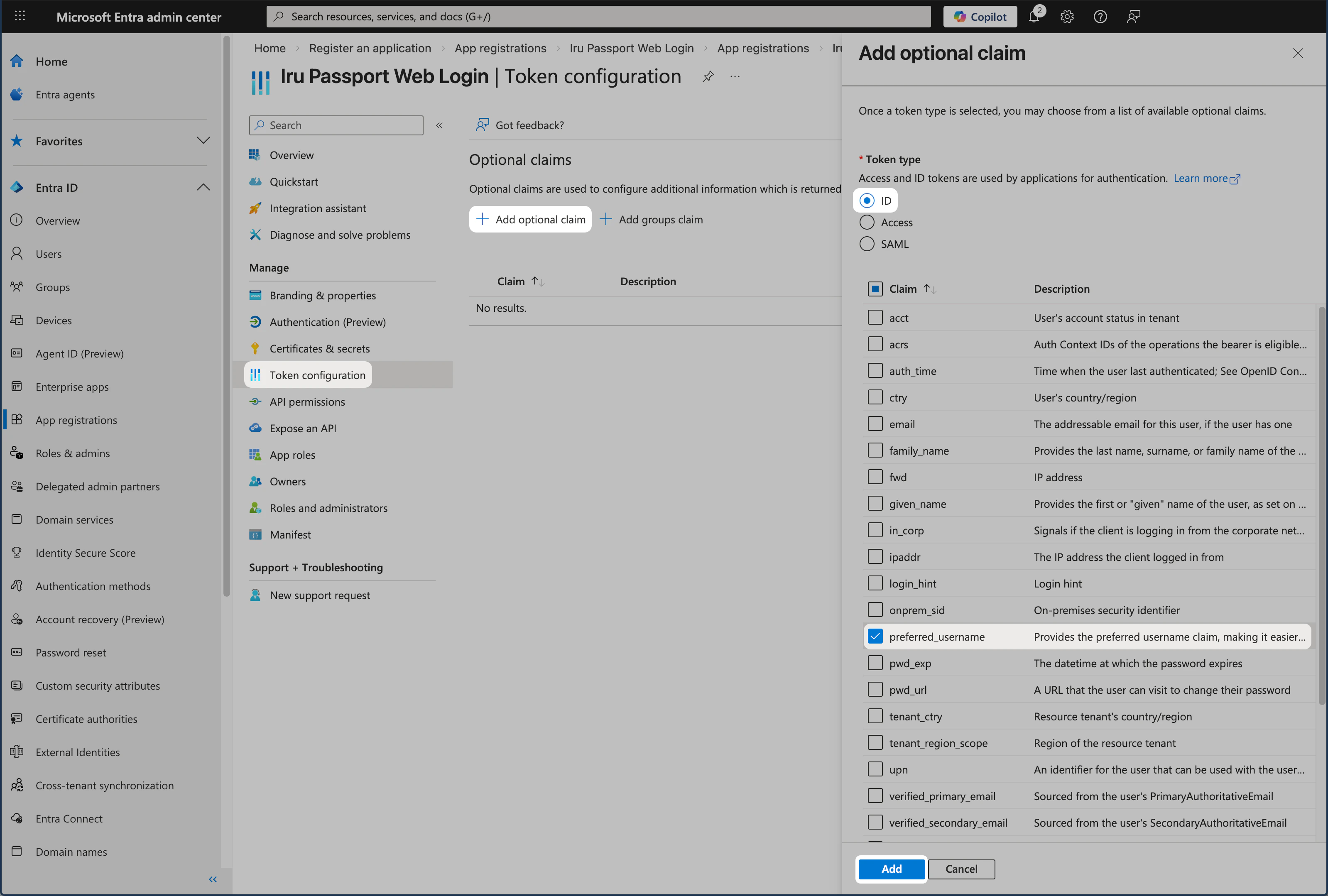Uncheck the preferred_username claim
This screenshot has width=1328, height=896.
[x=875, y=636]
